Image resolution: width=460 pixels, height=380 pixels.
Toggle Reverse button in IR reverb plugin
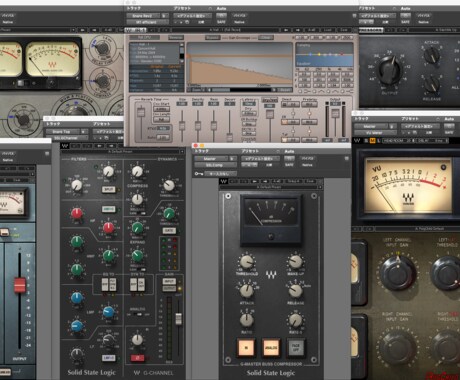(176, 37)
